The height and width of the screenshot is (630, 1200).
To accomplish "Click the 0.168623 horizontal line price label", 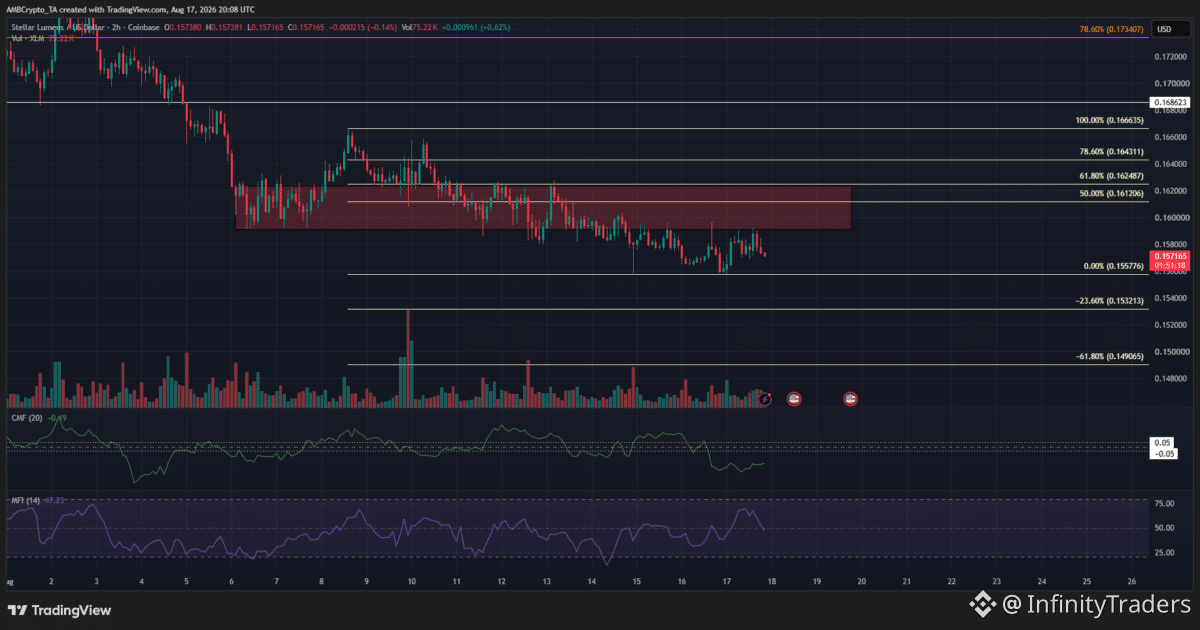I will click(1169, 102).
